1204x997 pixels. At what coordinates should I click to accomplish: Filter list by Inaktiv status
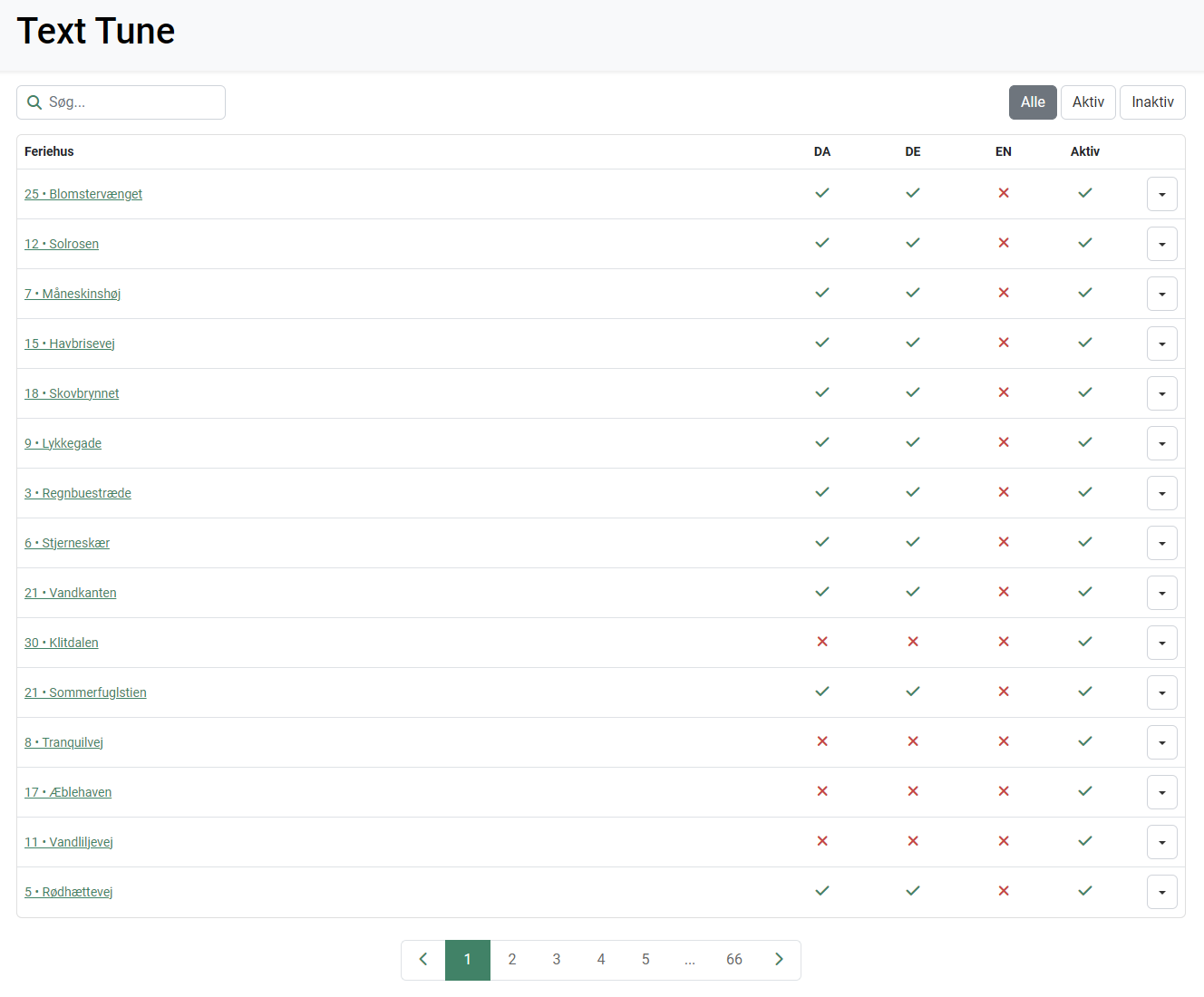[x=1152, y=102]
